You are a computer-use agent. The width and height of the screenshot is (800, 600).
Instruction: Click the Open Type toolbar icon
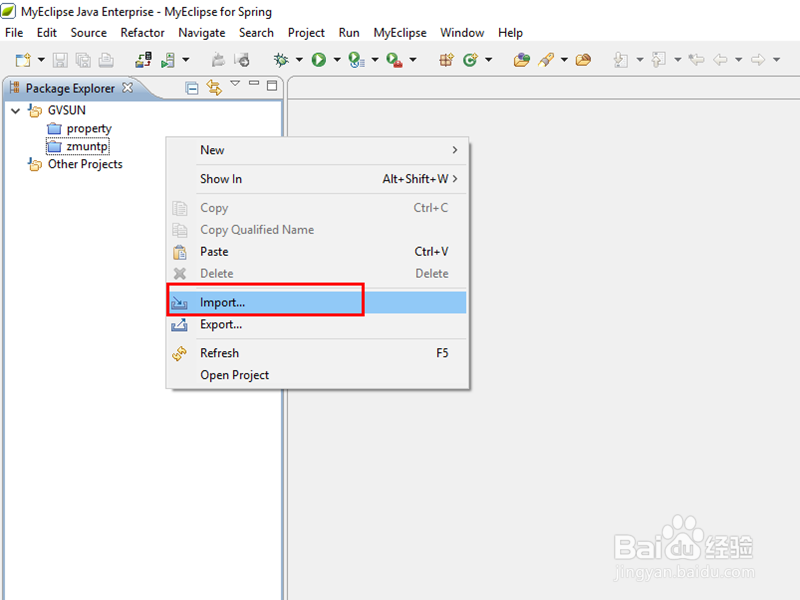pos(521,60)
